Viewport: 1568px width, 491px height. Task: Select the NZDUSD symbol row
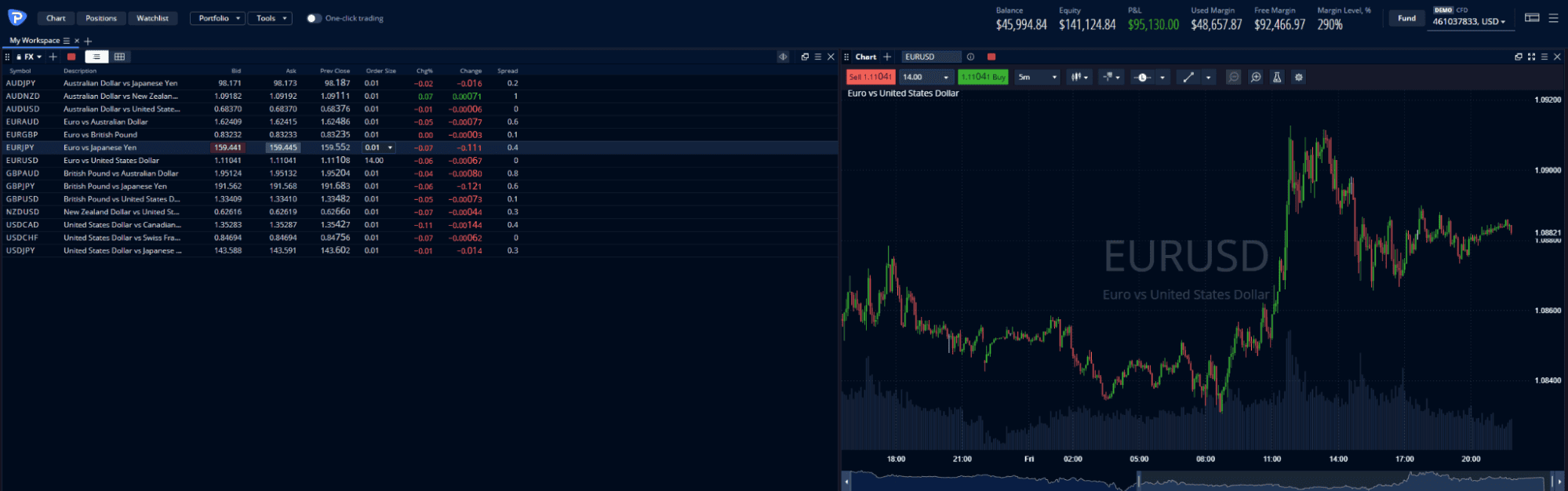click(x=420, y=212)
